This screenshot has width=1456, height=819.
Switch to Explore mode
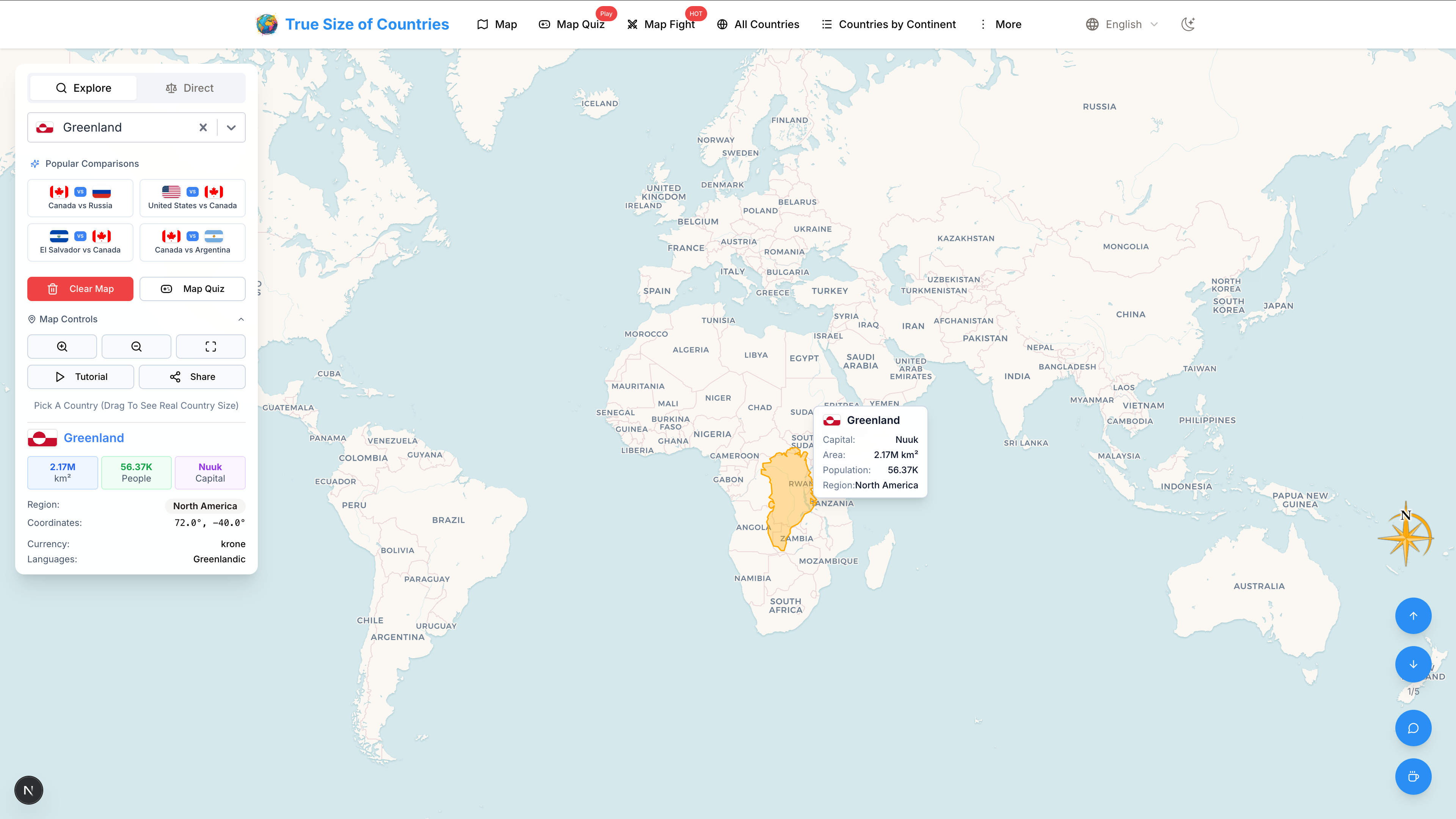83,88
